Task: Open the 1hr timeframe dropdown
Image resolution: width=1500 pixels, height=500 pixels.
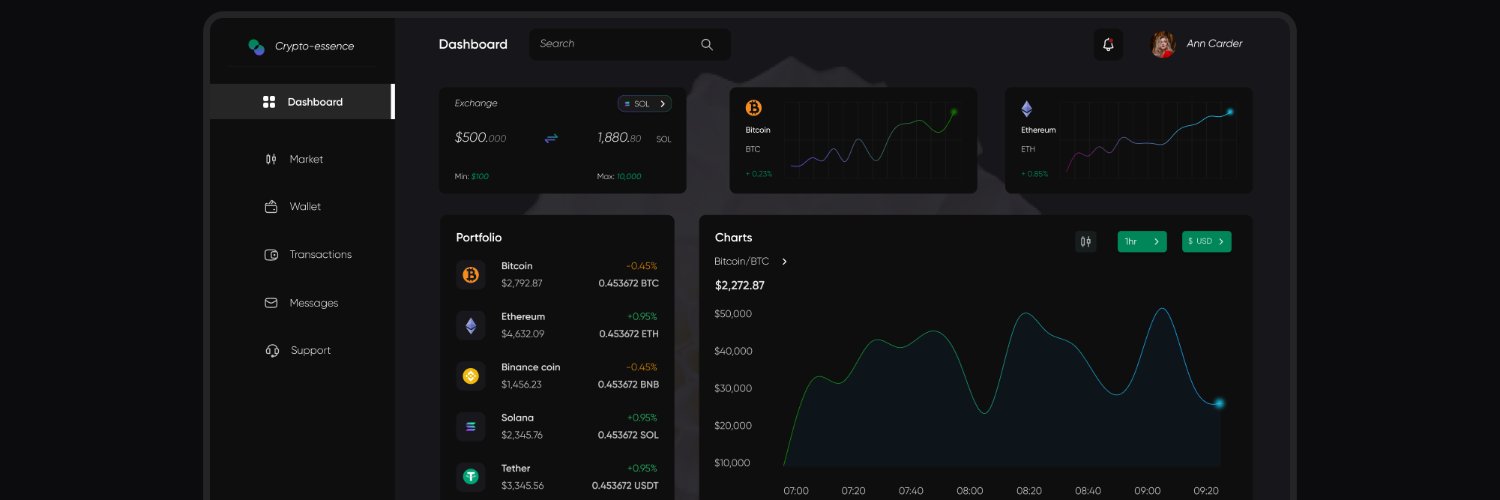Action: [1142, 241]
